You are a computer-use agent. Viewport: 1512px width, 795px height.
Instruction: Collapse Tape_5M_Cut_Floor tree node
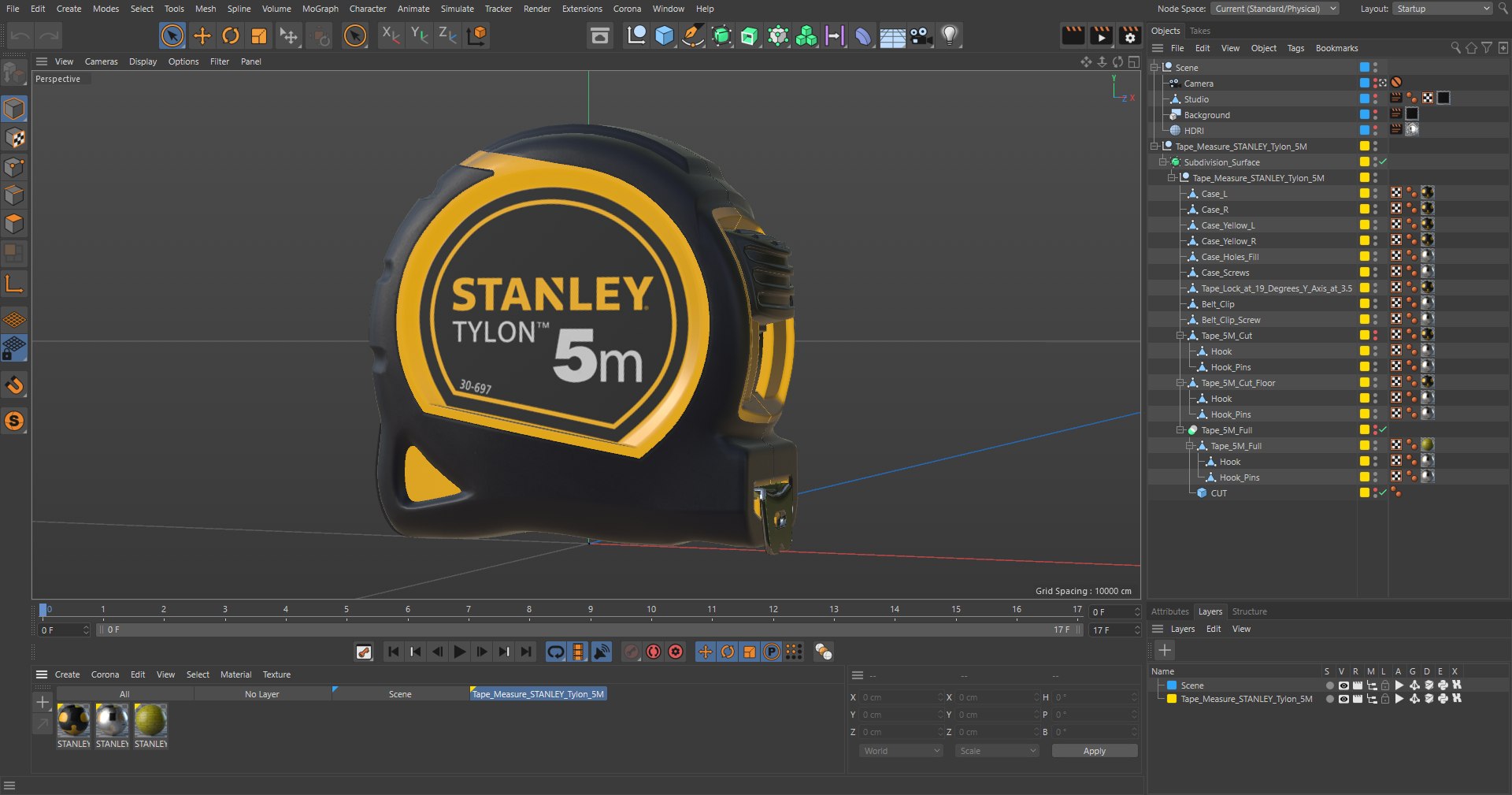[x=1180, y=383]
